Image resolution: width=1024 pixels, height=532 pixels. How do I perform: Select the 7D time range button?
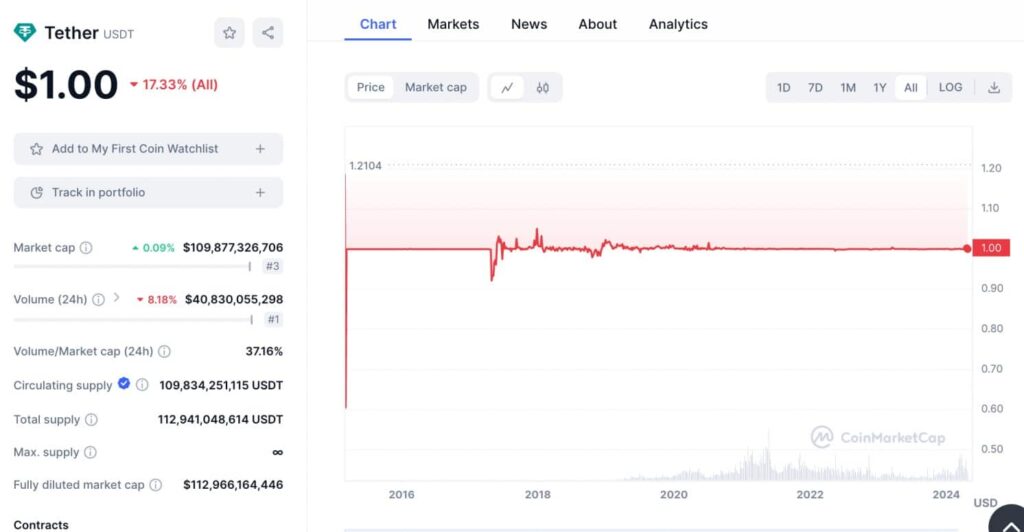(x=815, y=88)
